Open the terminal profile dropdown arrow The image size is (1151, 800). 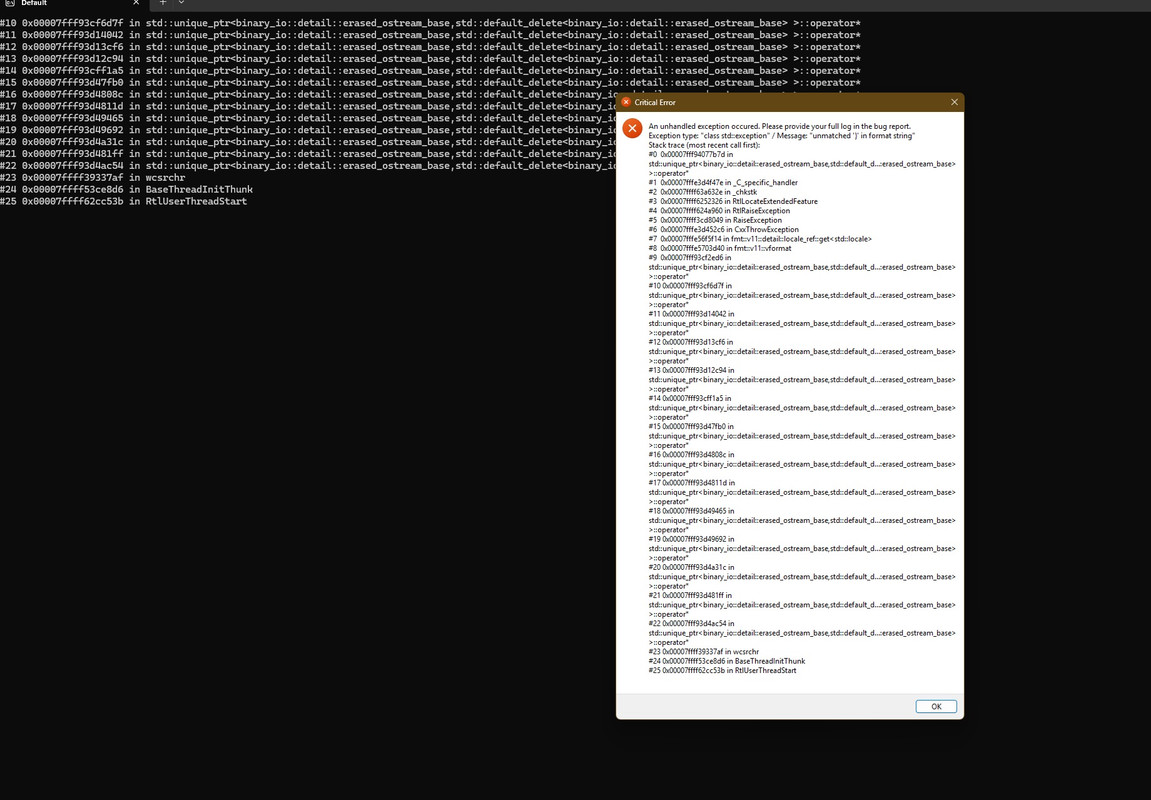point(181,3)
